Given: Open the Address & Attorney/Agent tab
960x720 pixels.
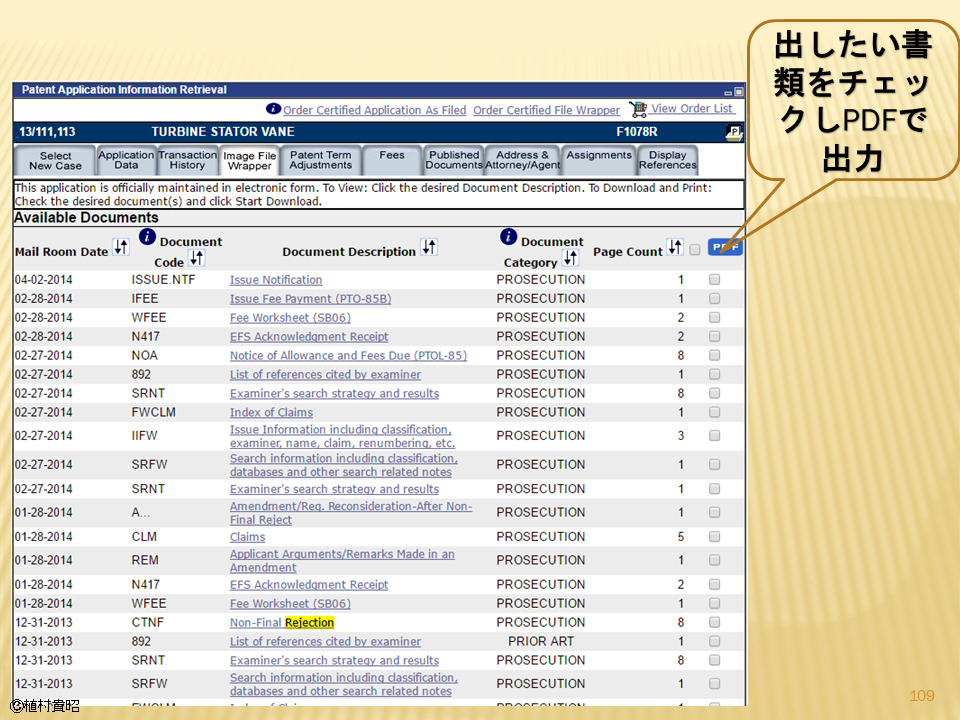Looking at the screenshot, I should coord(522,160).
